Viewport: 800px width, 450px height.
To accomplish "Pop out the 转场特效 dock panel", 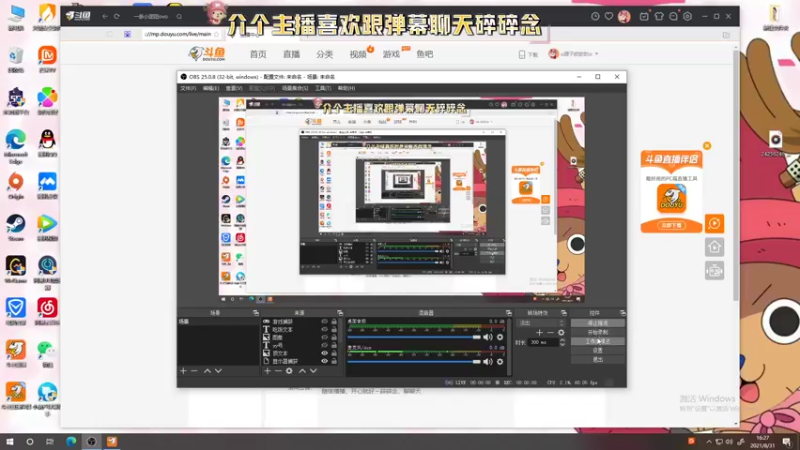I will [x=563, y=313].
